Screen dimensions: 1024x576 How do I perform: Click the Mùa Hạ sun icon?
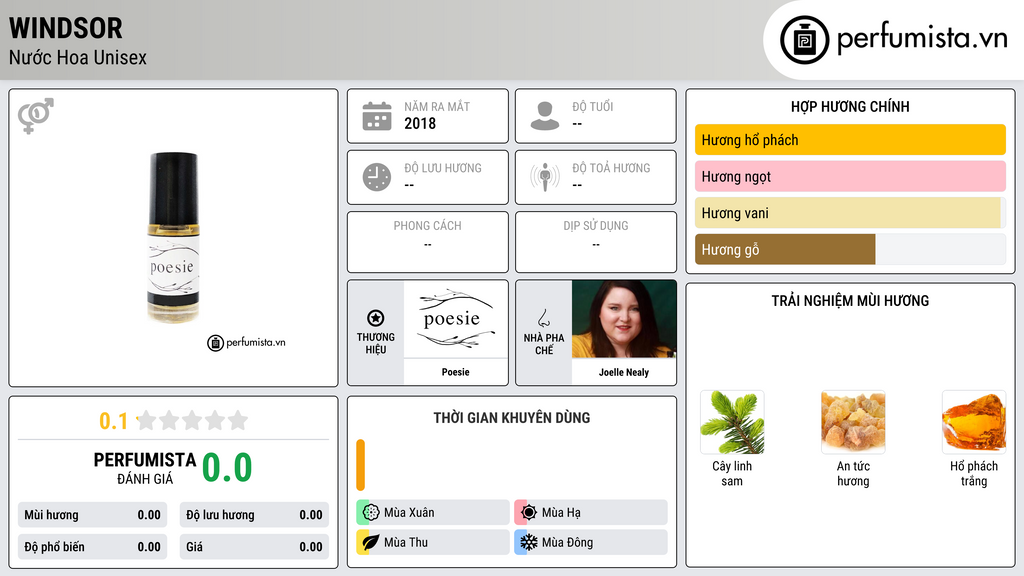529,512
